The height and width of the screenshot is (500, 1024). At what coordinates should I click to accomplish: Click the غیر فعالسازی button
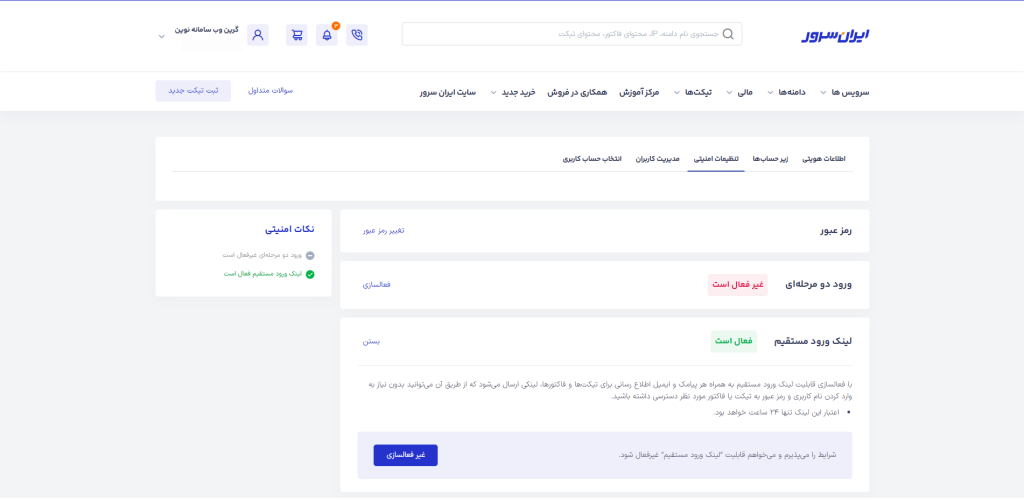(405, 455)
